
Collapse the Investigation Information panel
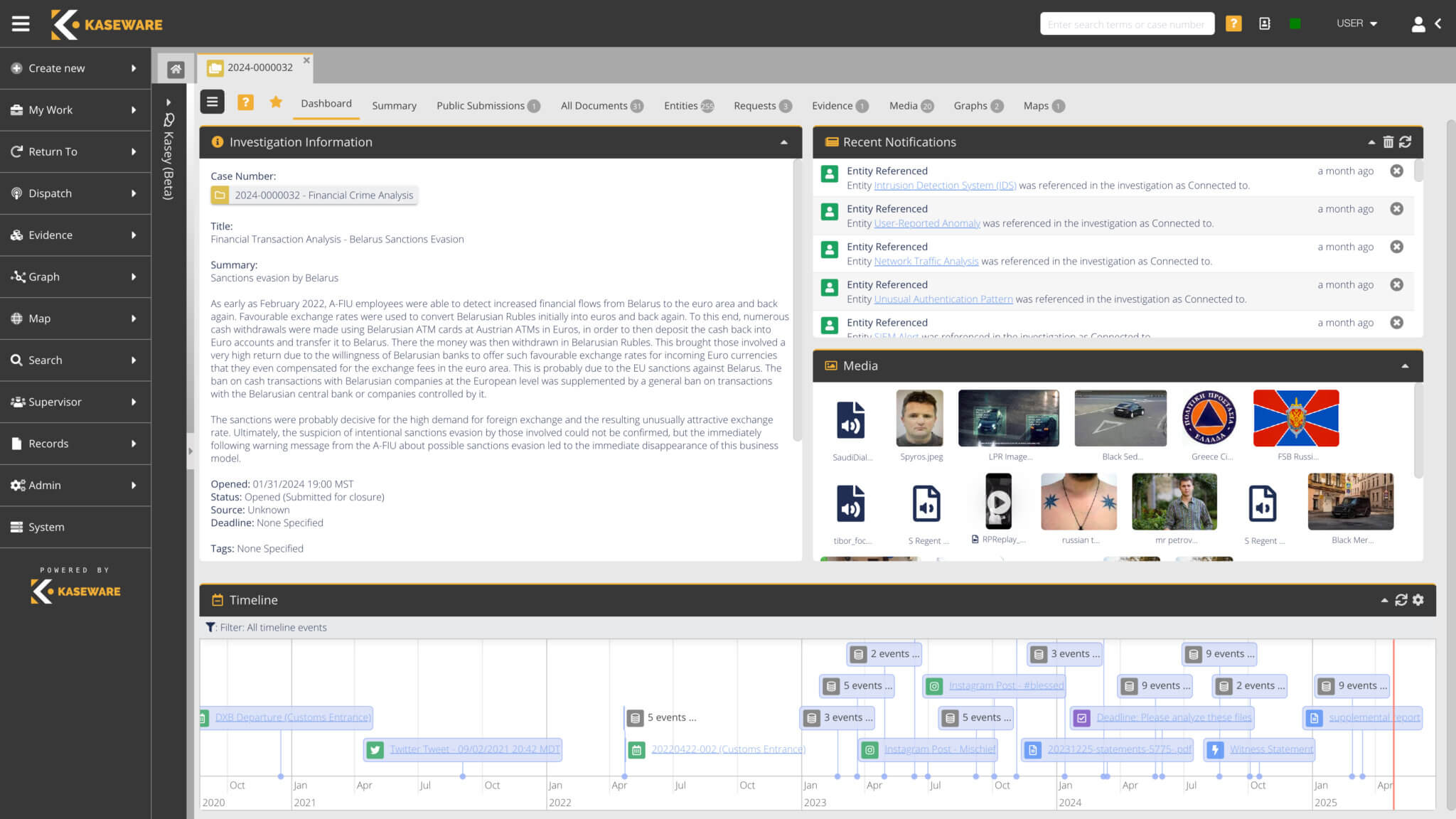[783, 142]
